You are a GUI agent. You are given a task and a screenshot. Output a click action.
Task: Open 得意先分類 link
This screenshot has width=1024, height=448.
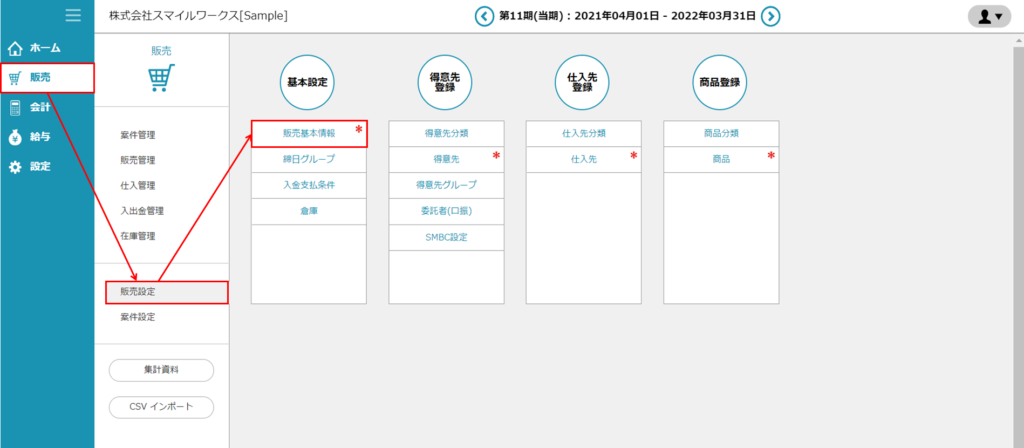446,133
